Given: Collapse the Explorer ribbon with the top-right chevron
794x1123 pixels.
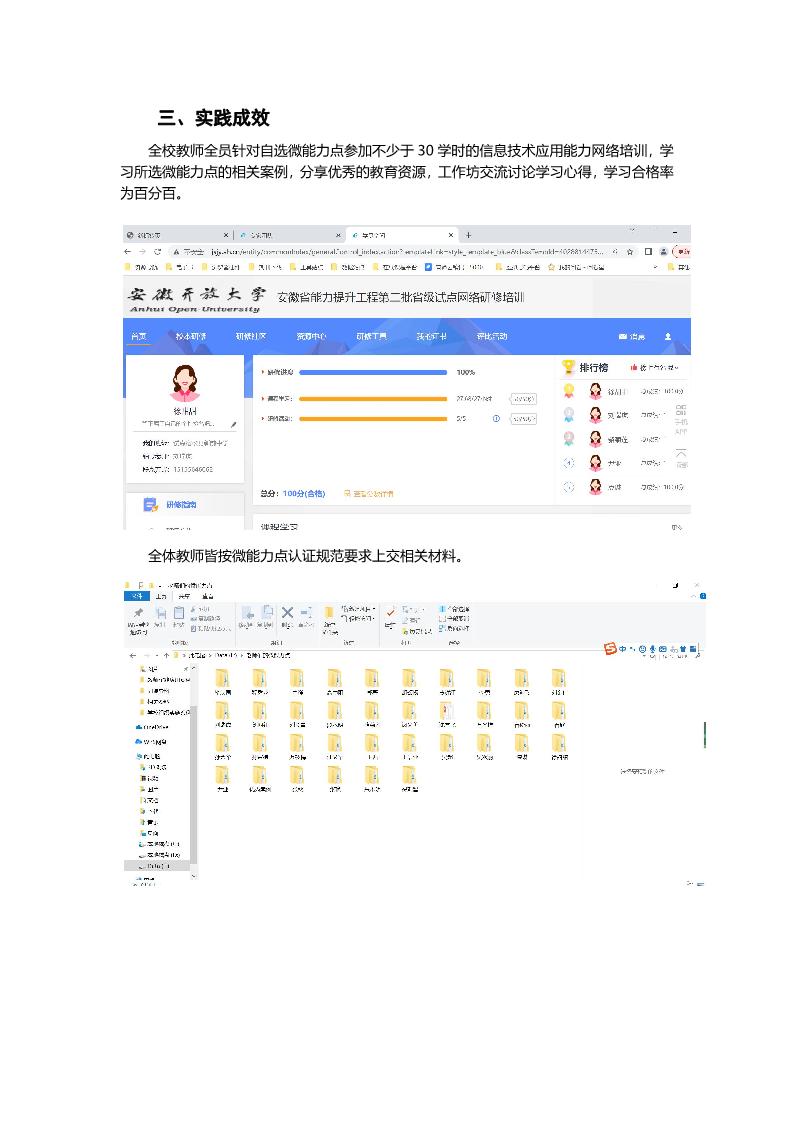Looking at the screenshot, I should click(x=693, y=596).
